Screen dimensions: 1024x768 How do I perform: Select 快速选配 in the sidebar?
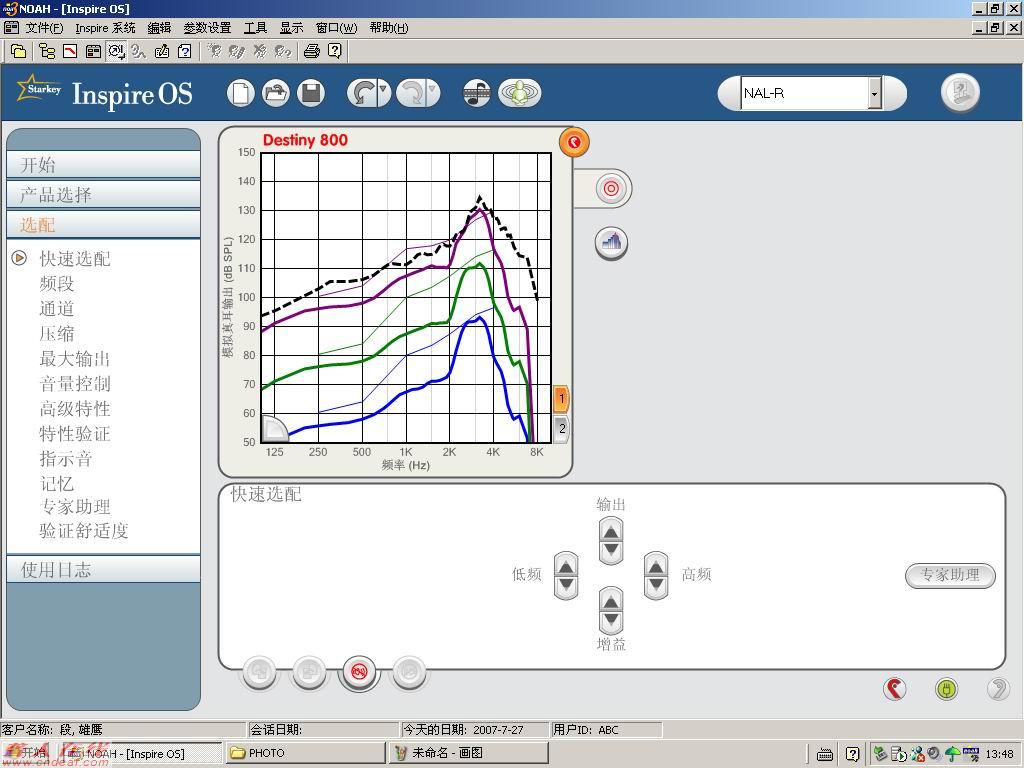point(75,259)
